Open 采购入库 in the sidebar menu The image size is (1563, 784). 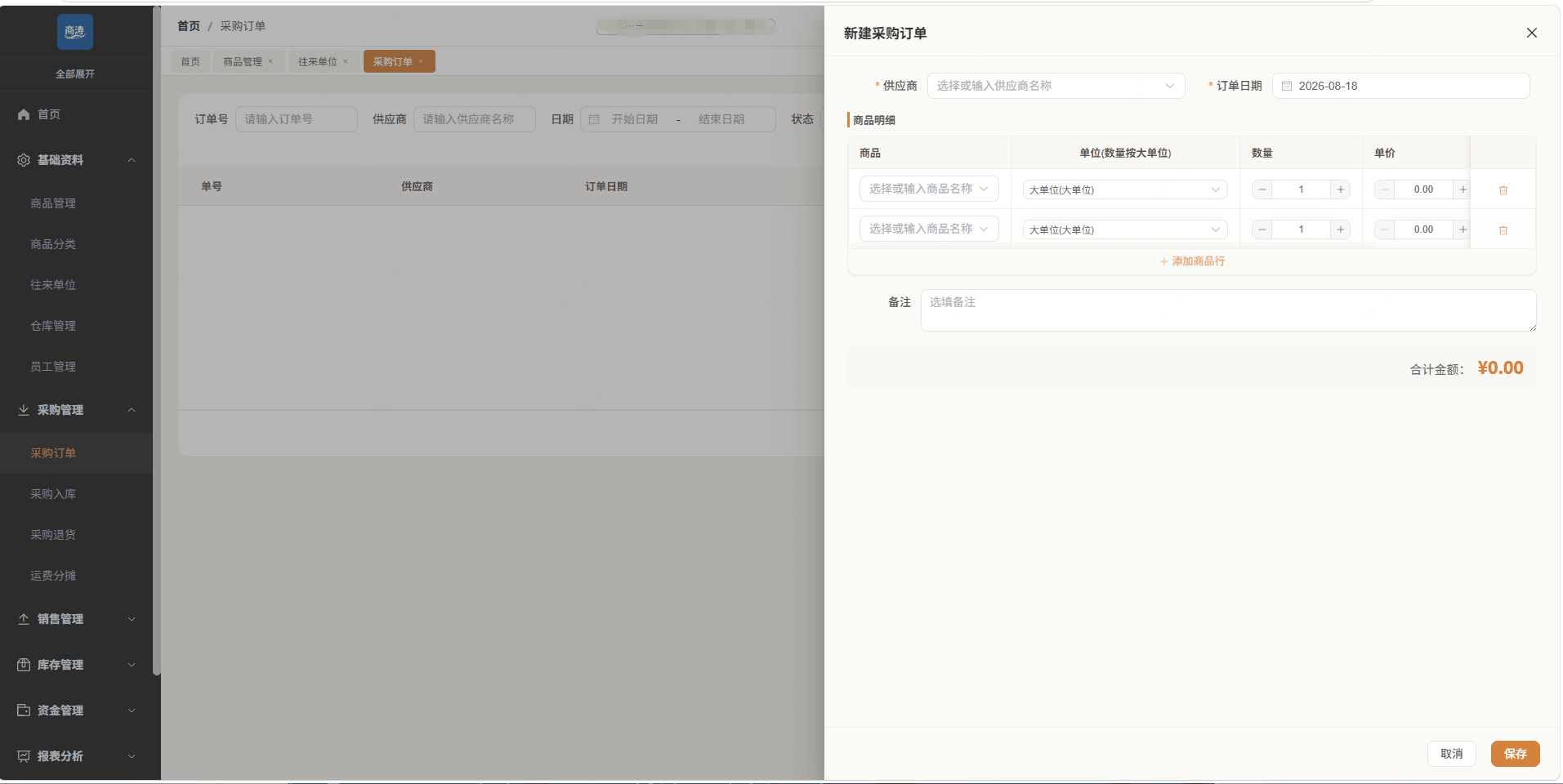[53, 494]
